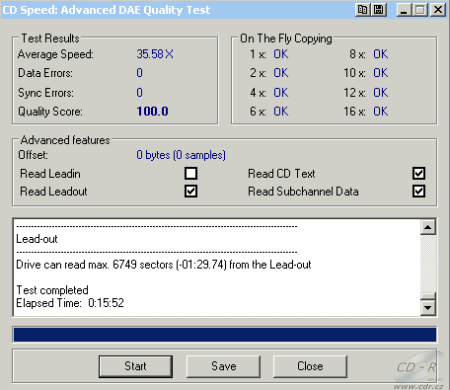Screen dimensions: 450x390
Task: Click the Lead-out line in log
Action: [x=37, y=239]
